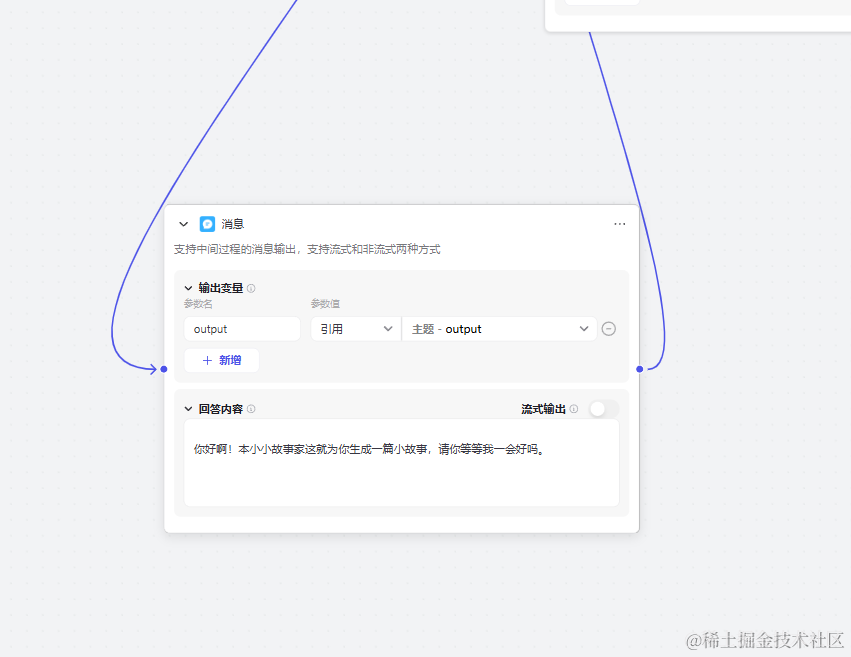Remove the output parameter with minus icon
Screen dimensions: 851x657
coord(608,329)
